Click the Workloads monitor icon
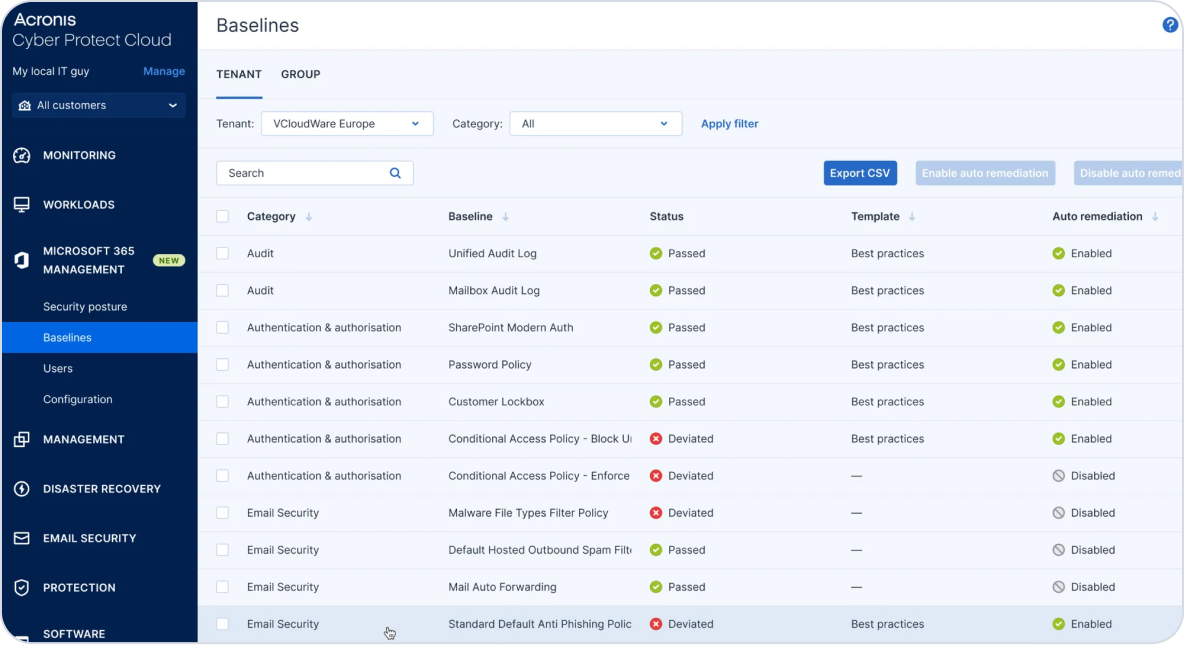The height and width of the screenshot is (645, 1184). pos(22,205)
